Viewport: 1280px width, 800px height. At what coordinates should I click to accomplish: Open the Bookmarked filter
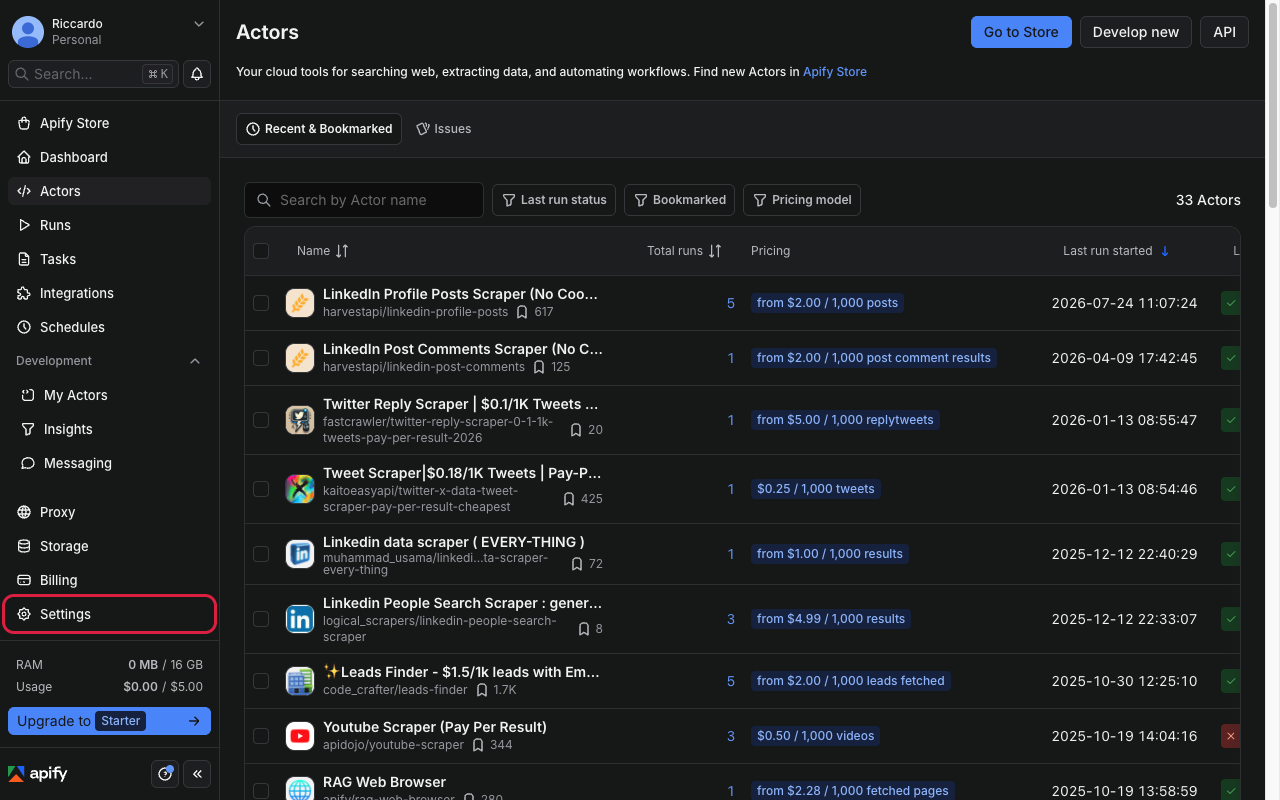pos(680,200)
